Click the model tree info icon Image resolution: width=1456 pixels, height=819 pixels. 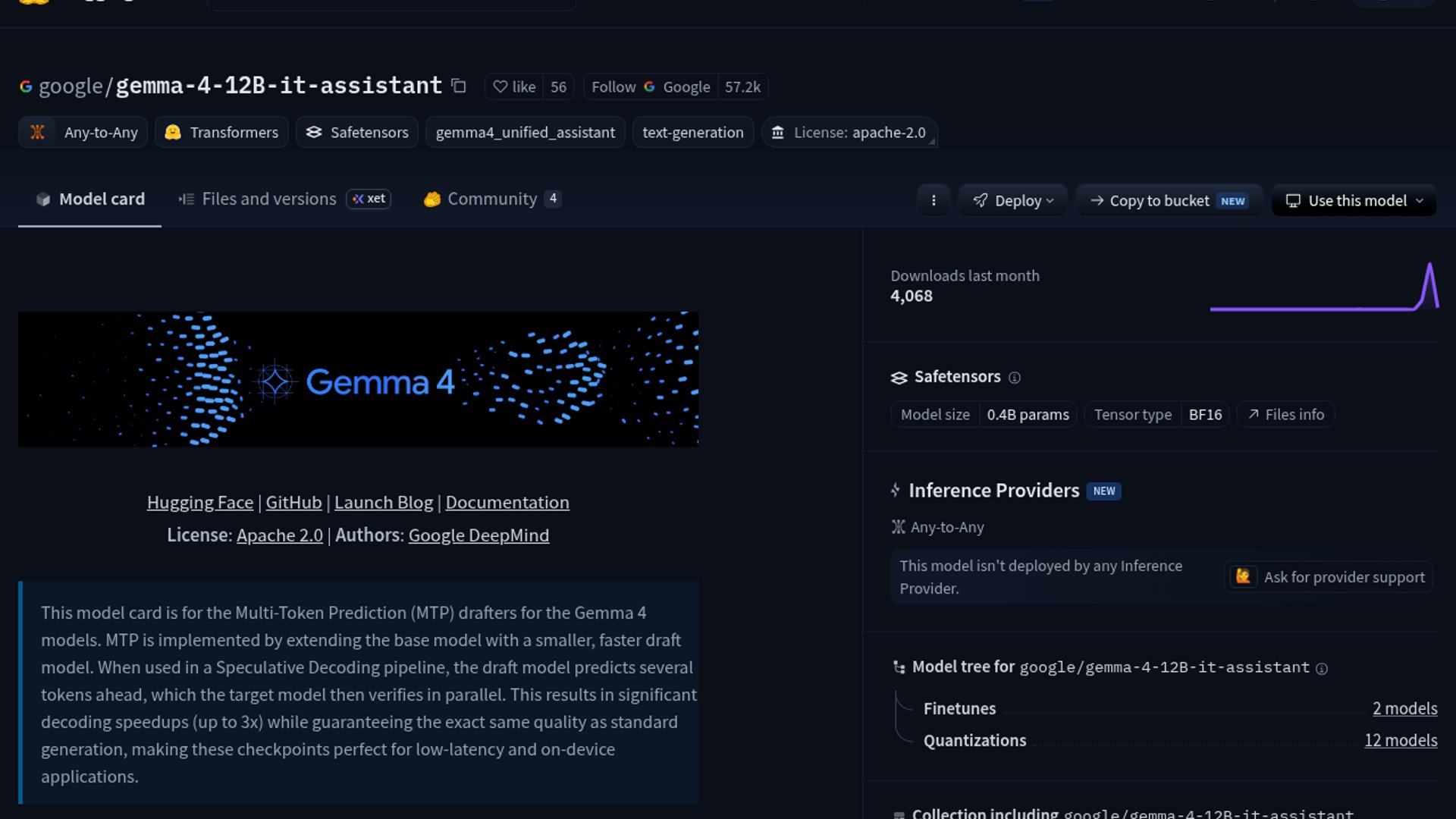(1322, 668)
